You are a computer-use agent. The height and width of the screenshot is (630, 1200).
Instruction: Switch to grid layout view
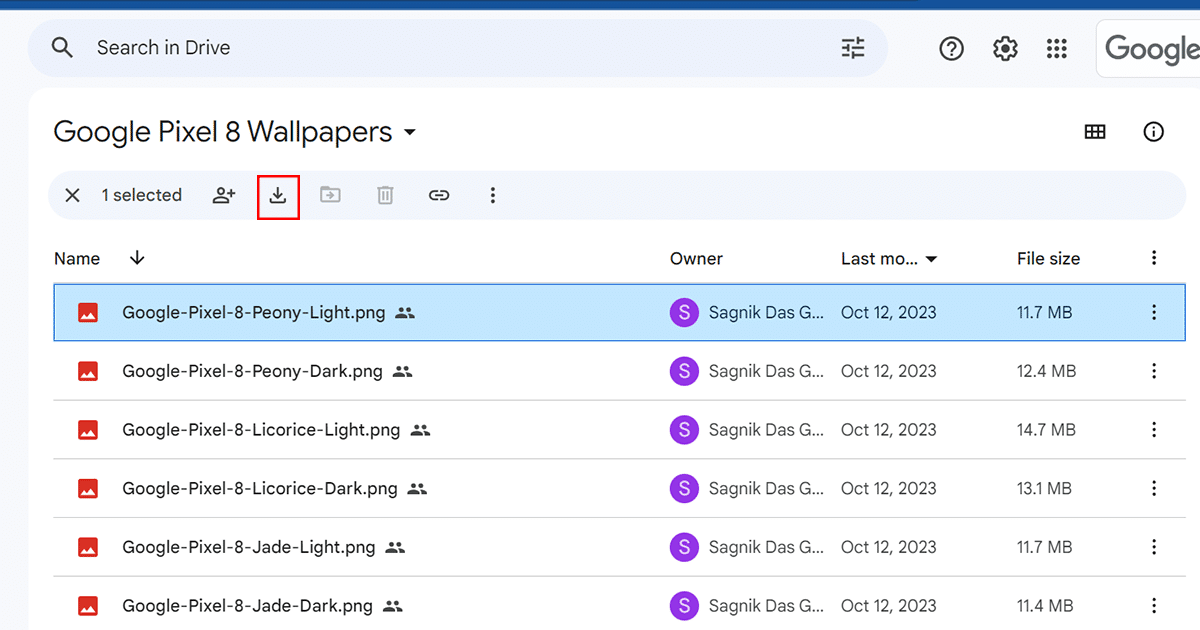[1095, 132]
